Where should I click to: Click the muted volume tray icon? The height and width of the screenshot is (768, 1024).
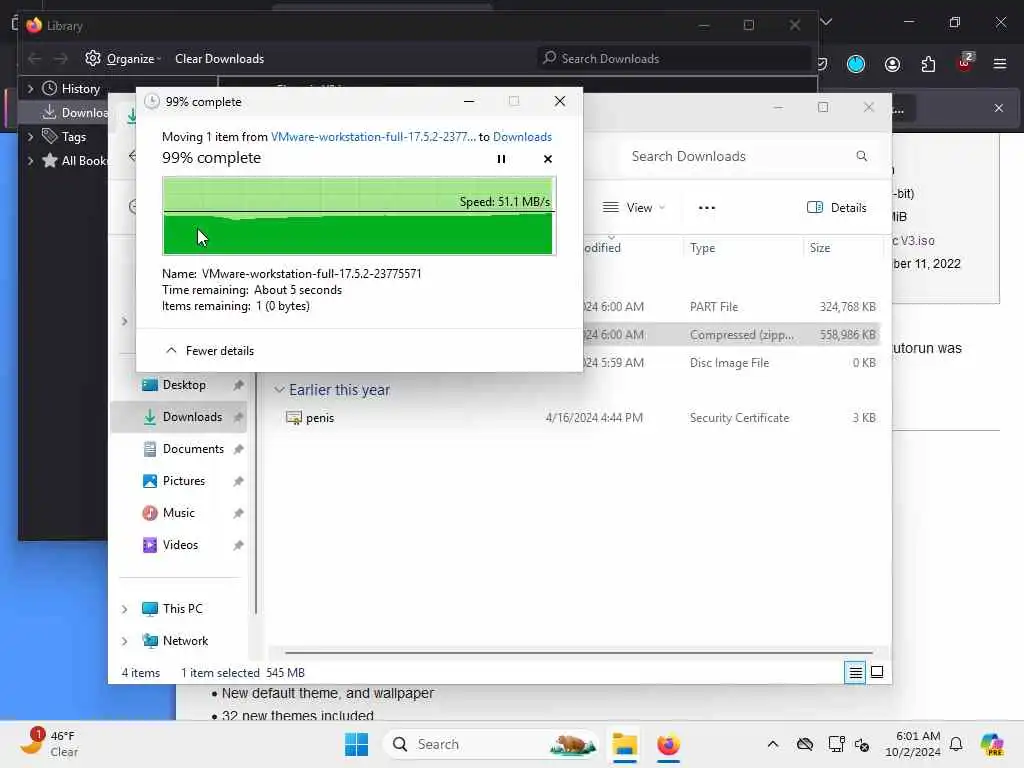[862, 744]
